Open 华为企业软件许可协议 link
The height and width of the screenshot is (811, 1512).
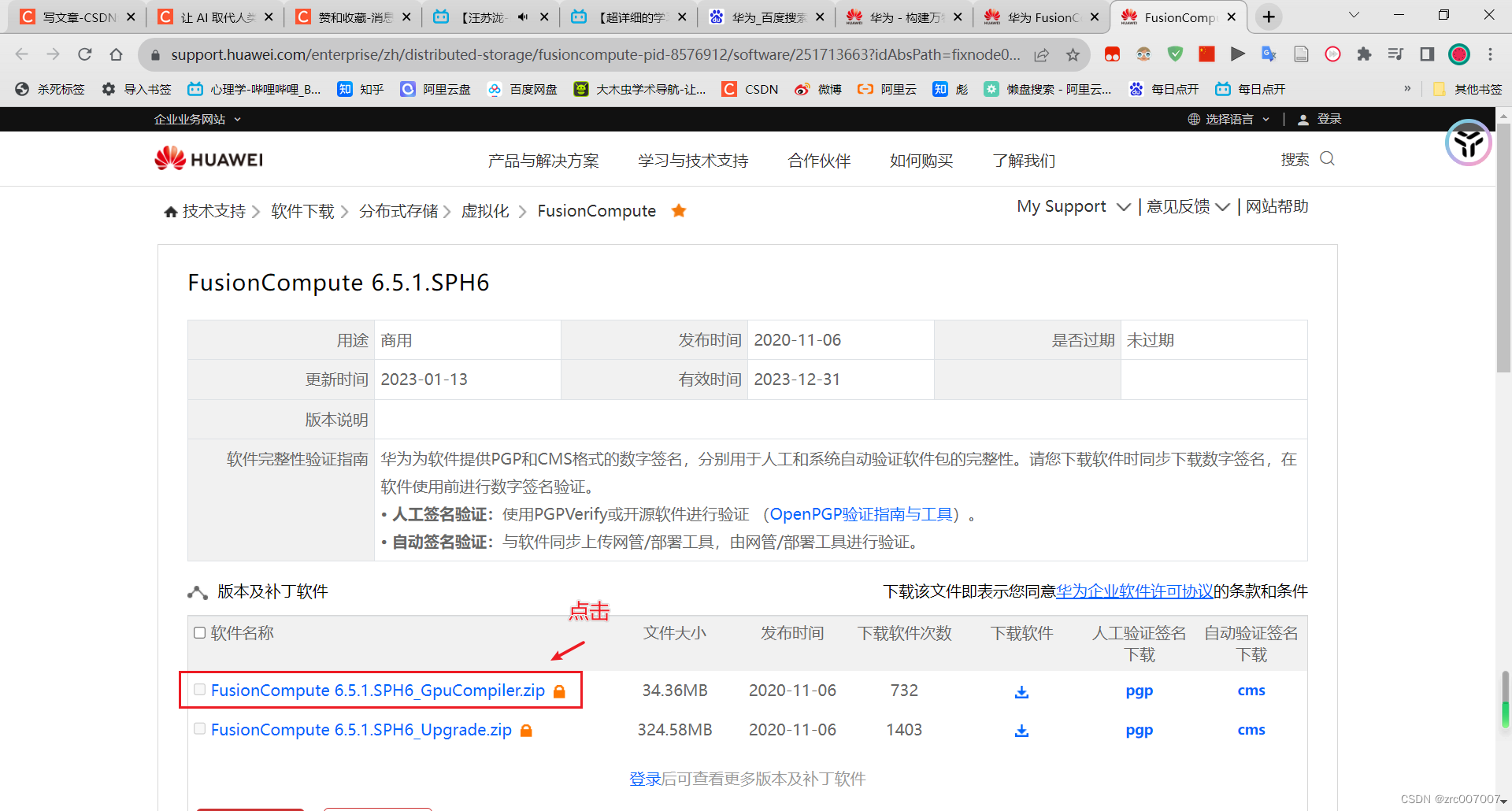[x=1134, y=591]
